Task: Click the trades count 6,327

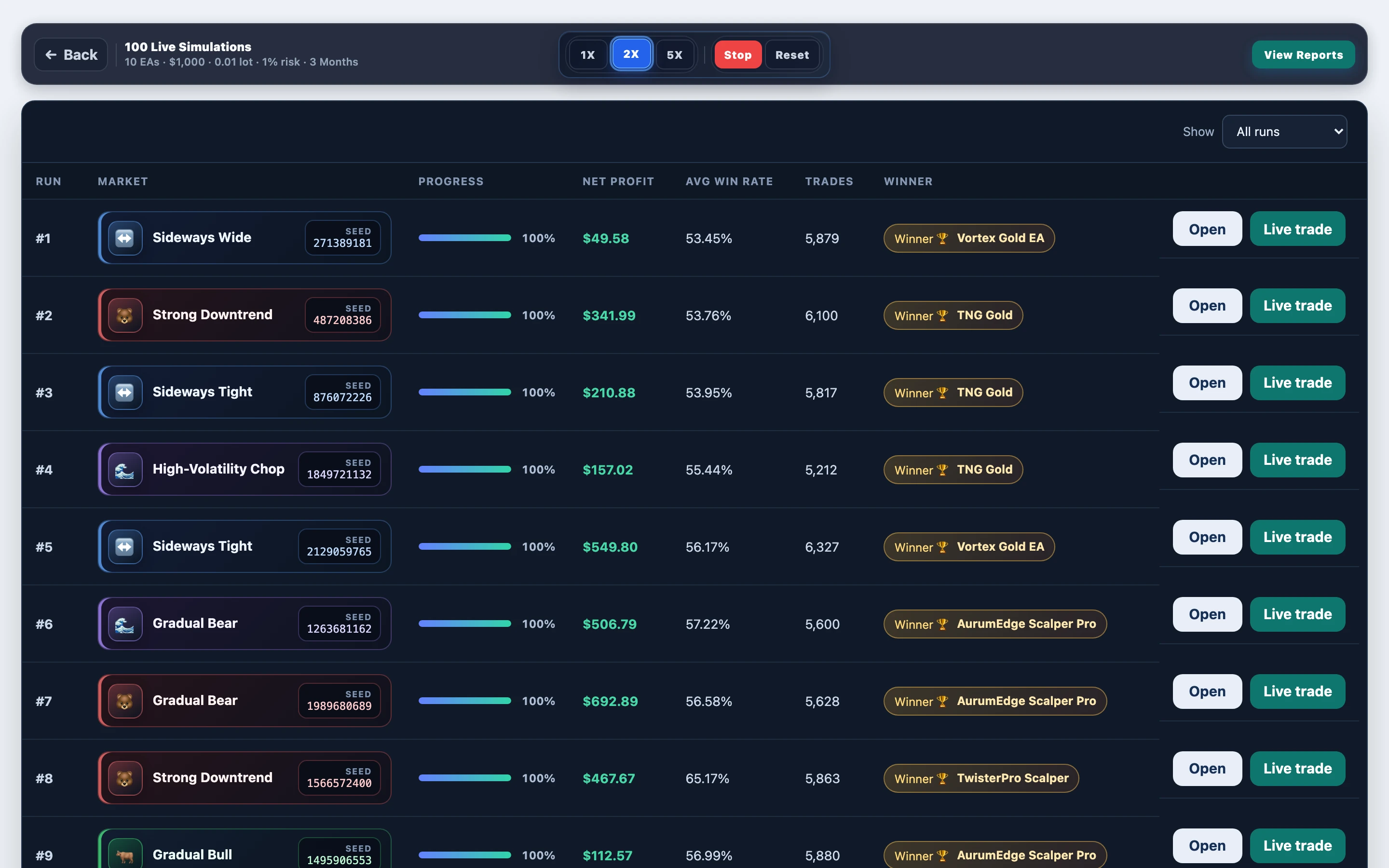Action: [x=821, y=546]
